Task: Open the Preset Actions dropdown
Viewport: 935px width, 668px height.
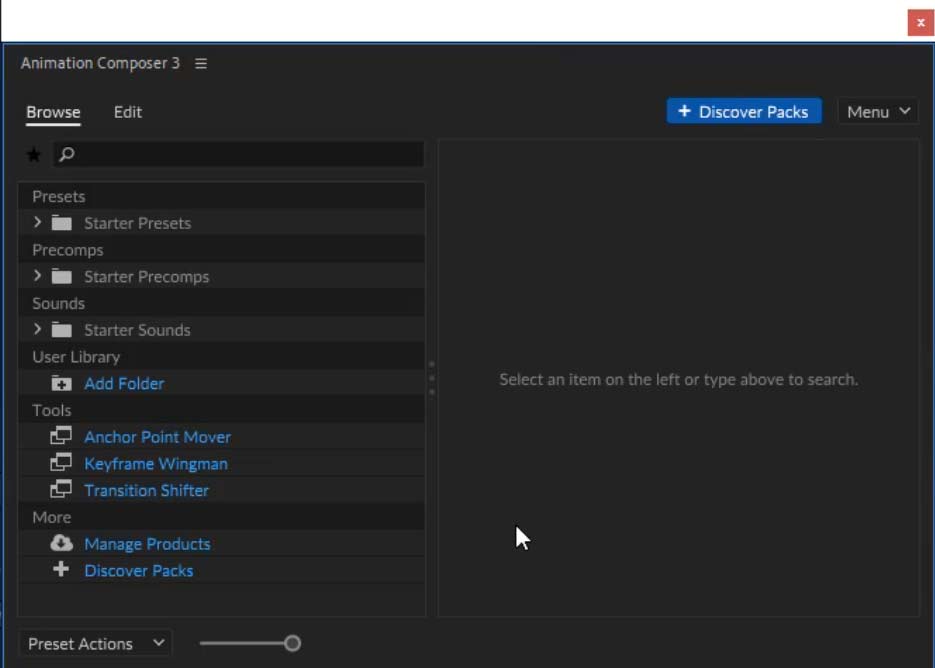Action: point(95,644)
